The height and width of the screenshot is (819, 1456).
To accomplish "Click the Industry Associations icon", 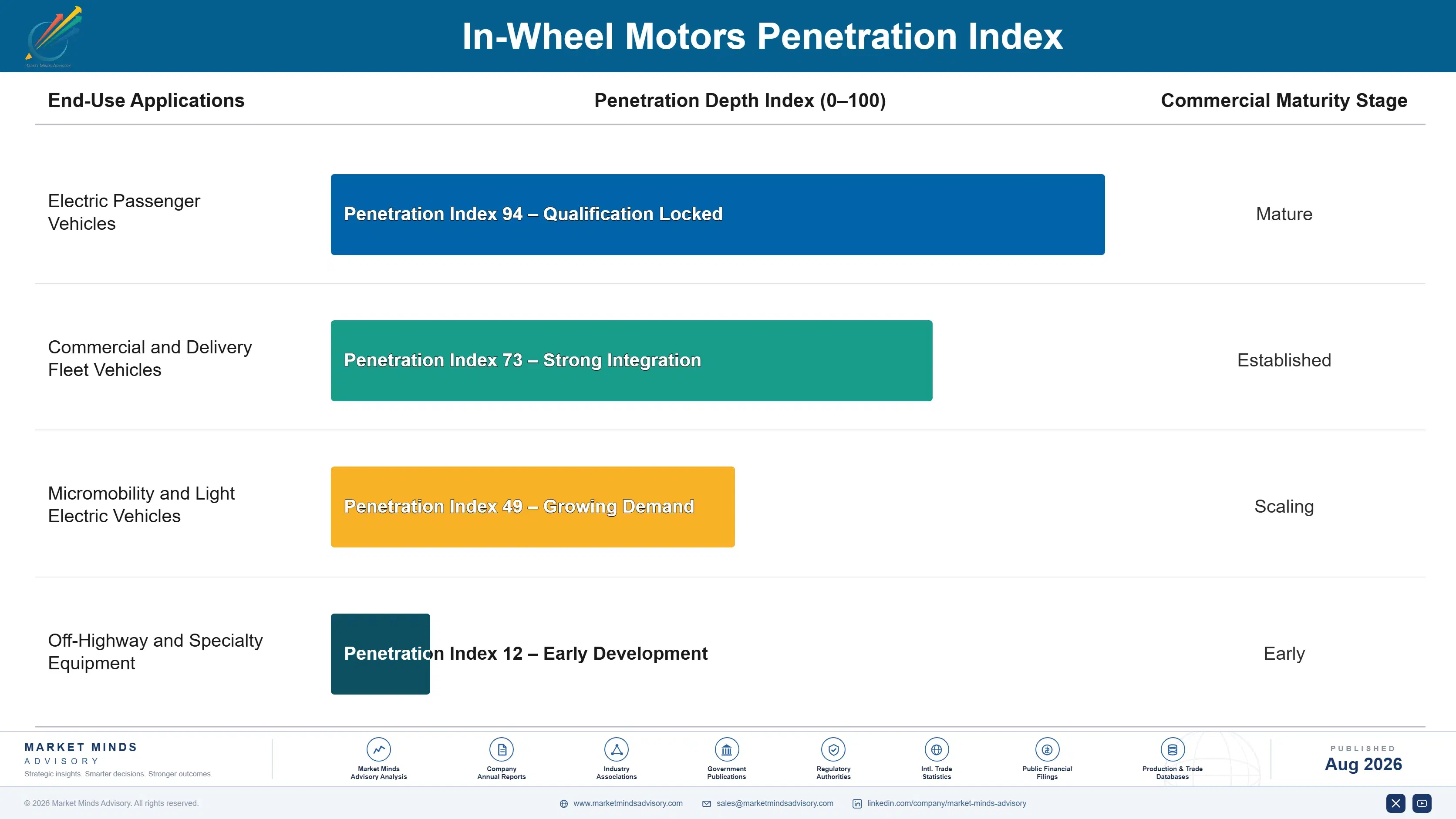I will click(x=617, y=749).
